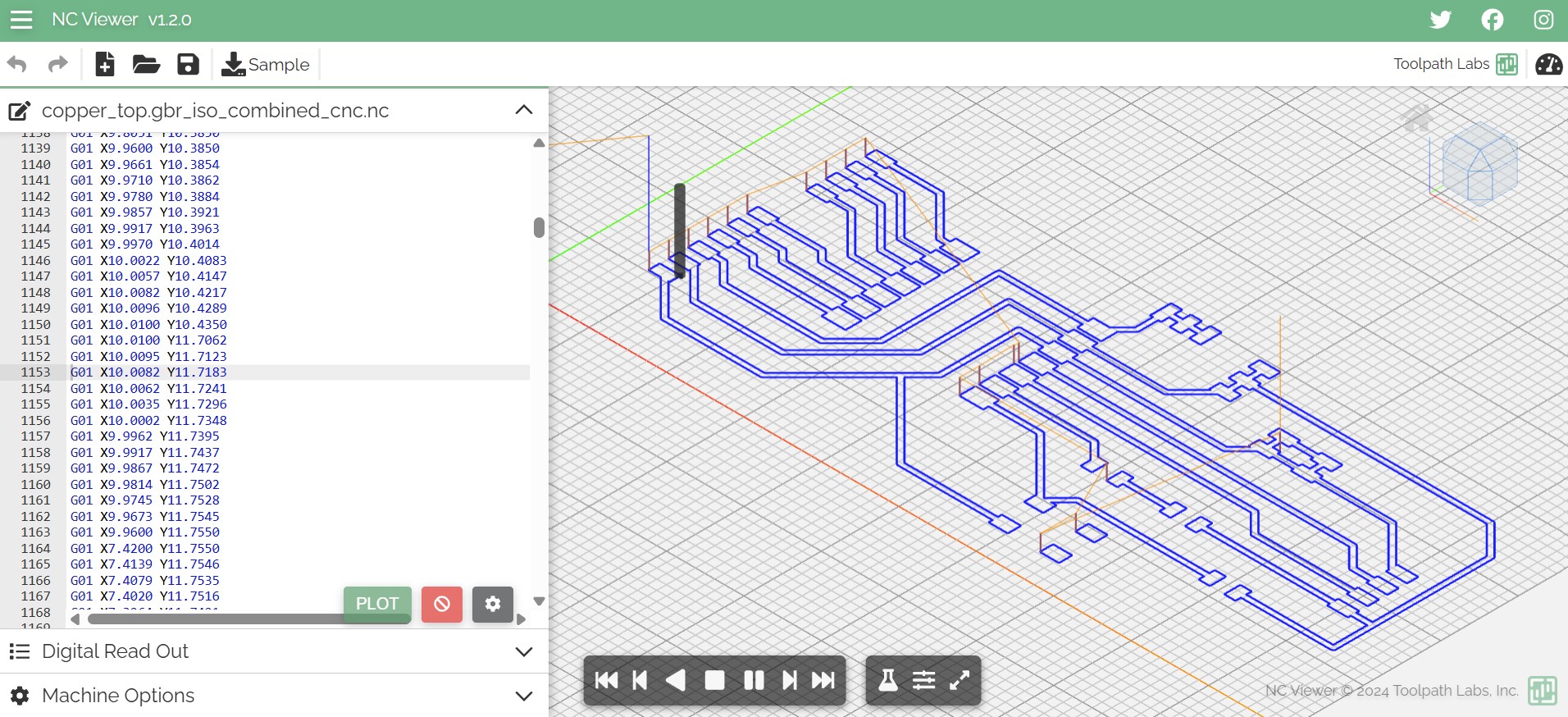Open the Instagram link icon
This screenshot has height=717, width=1568.
1543,20
